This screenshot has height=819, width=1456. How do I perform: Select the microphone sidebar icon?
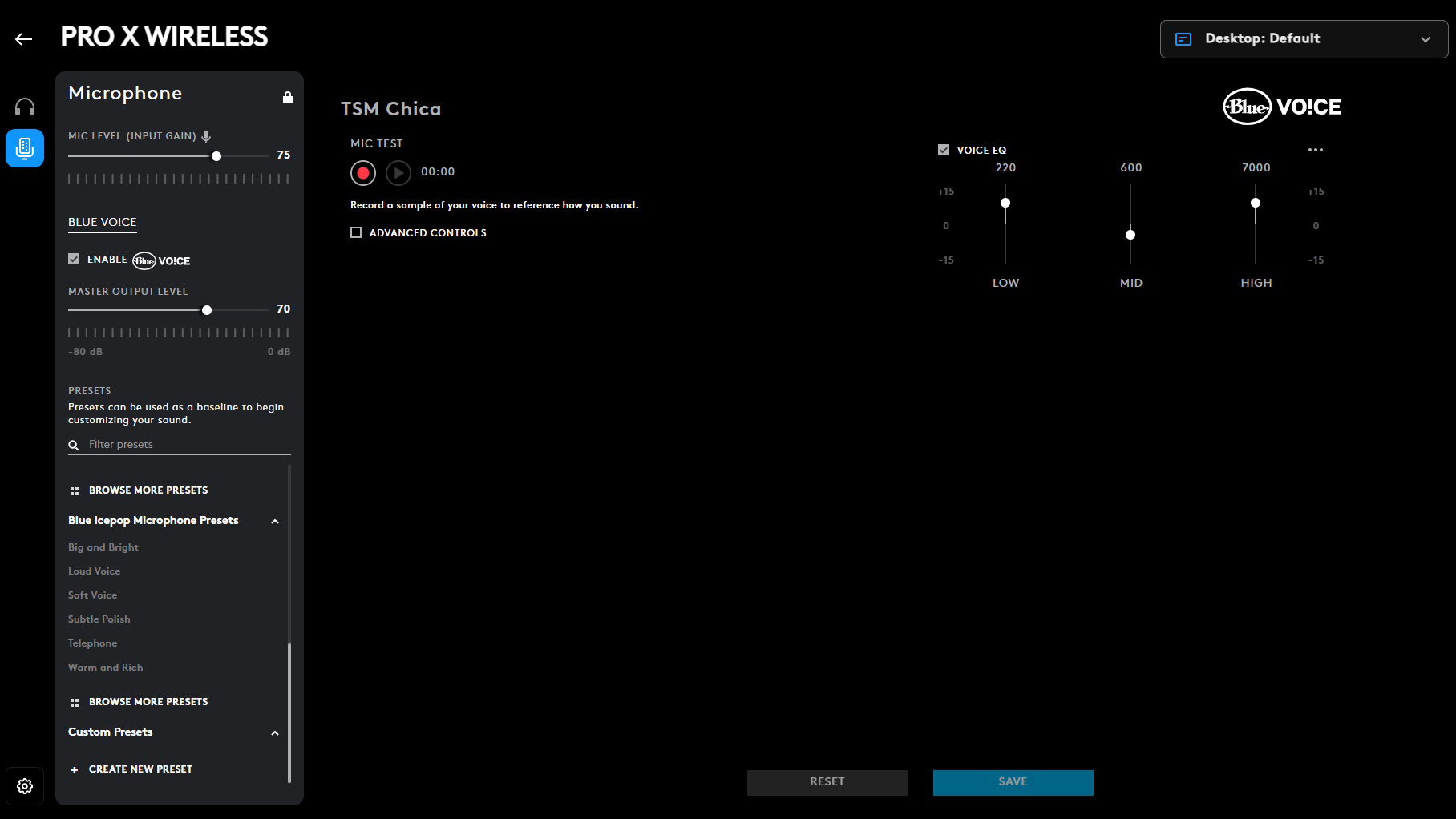point(25,148)
